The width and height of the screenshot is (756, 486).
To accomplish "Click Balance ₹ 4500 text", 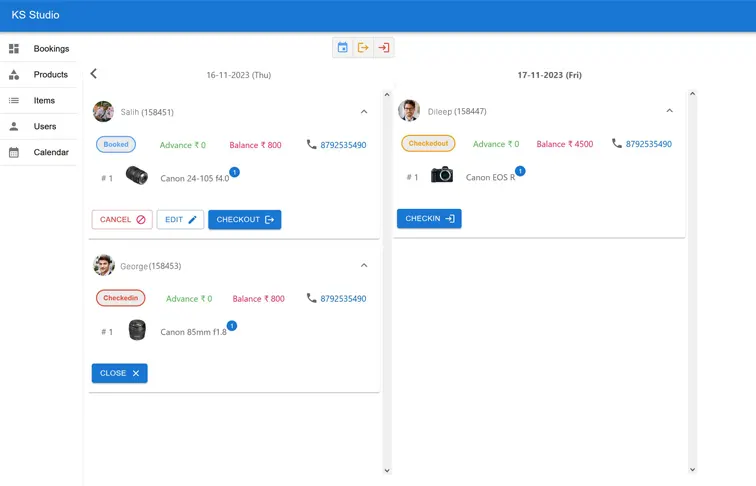I will coord(565,144).
